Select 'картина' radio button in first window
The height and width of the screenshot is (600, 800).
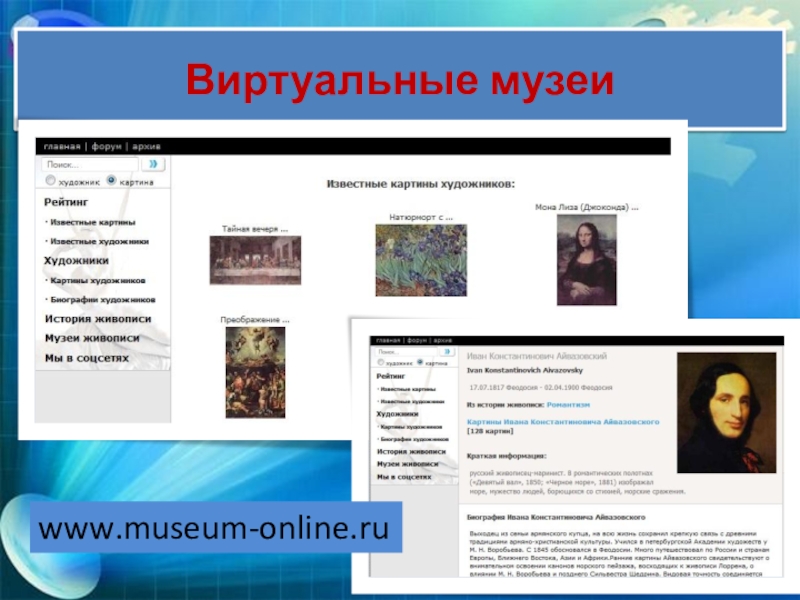111,180
